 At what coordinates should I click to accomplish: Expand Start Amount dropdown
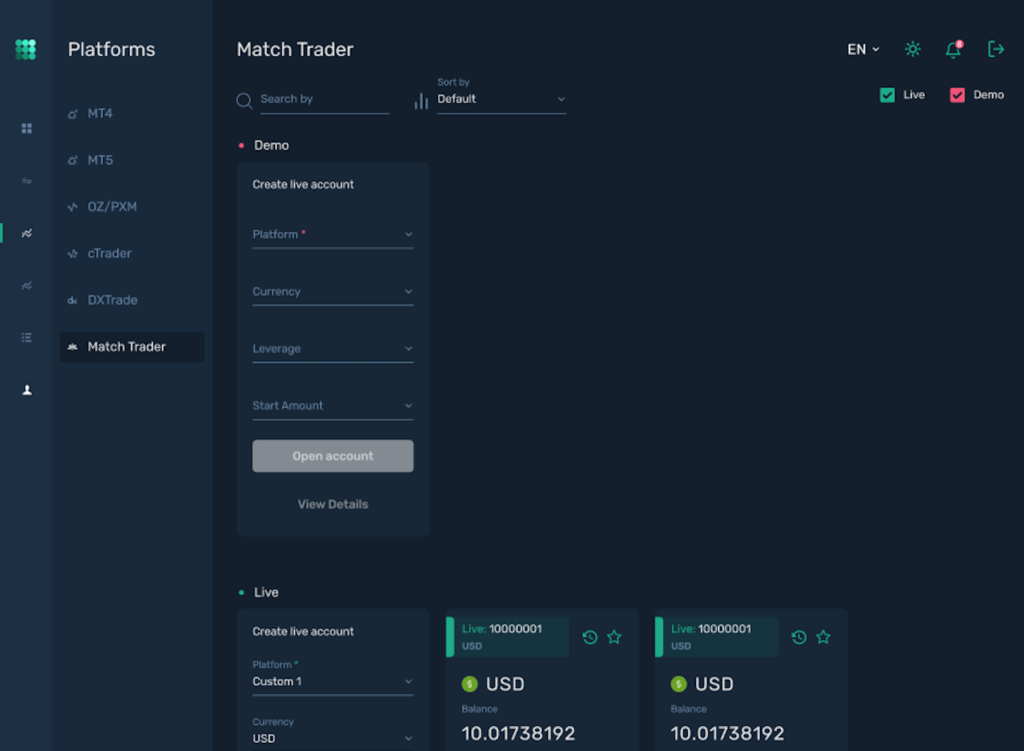332,406
